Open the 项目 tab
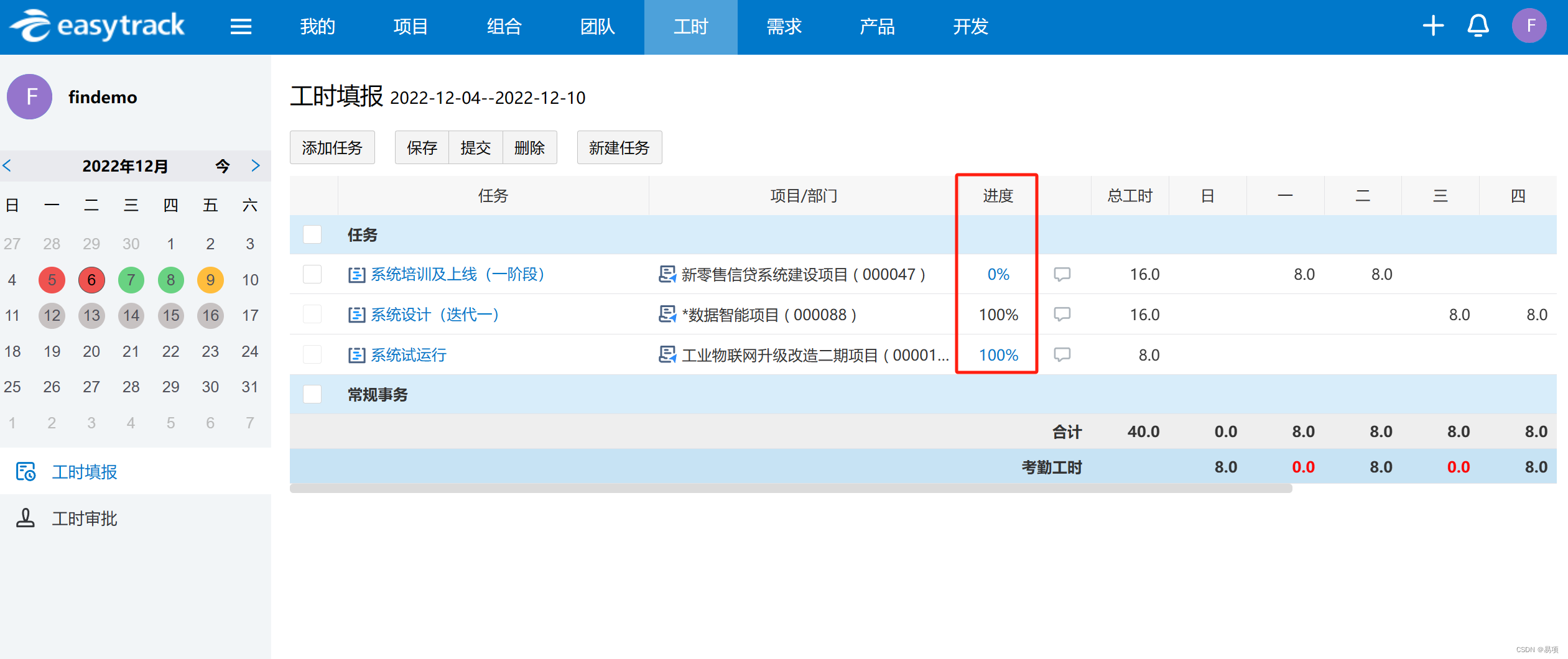The height and width of the screenshot is (659, 1568). 411,27
